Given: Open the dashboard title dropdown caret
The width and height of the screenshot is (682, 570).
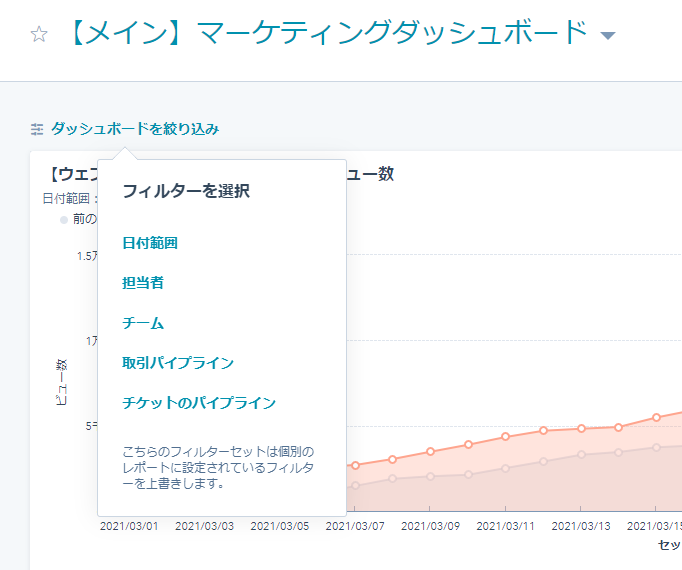Looking at the screenshot, I should point(607,36).
